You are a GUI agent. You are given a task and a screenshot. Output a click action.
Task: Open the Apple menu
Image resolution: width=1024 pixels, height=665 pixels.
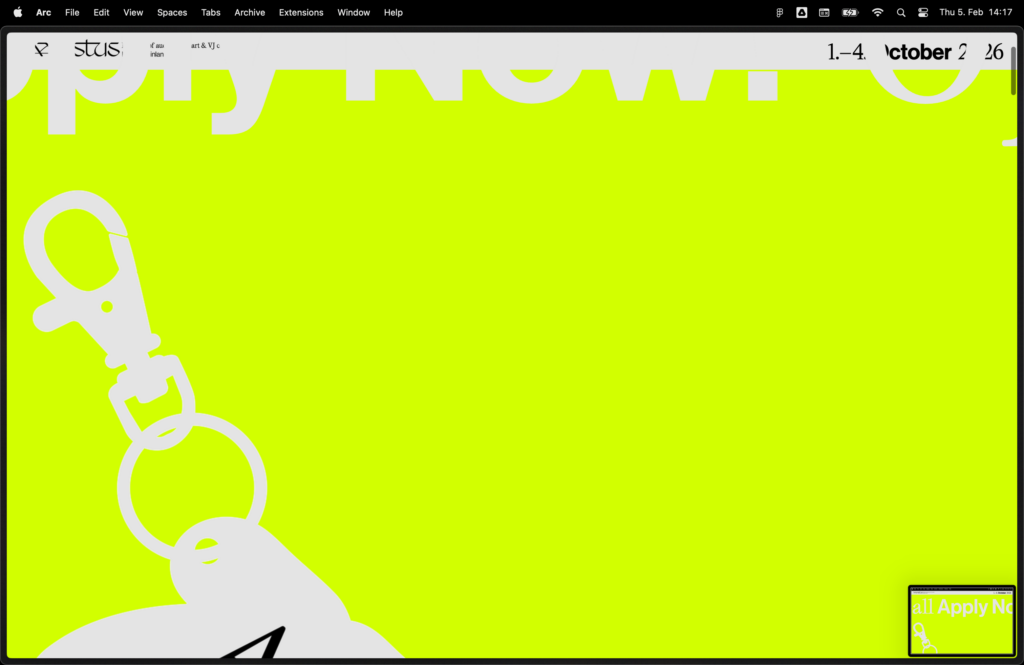(18, 12)
